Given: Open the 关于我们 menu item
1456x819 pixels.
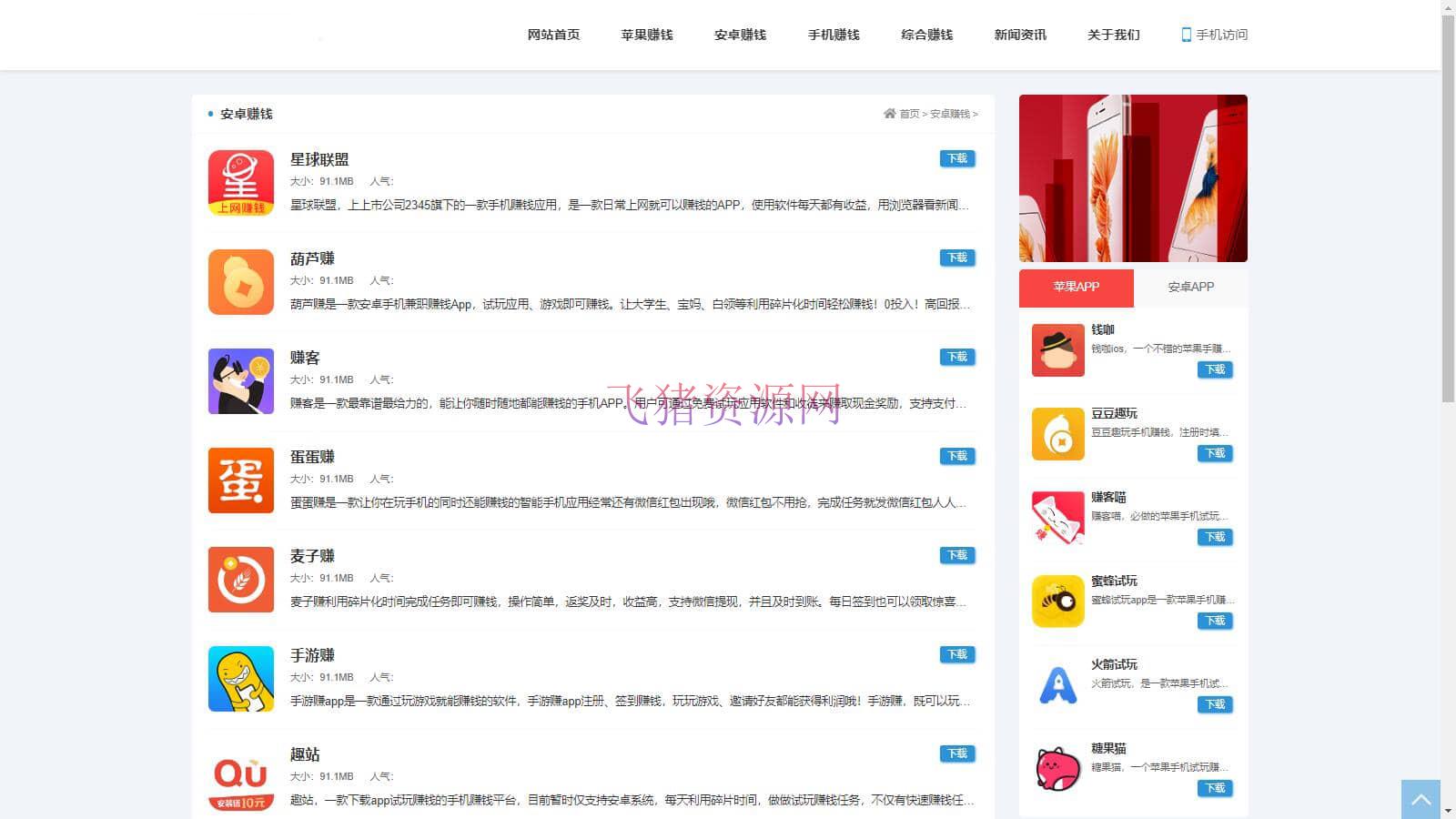Looking at the screenshot, I should click(1113, 35).
